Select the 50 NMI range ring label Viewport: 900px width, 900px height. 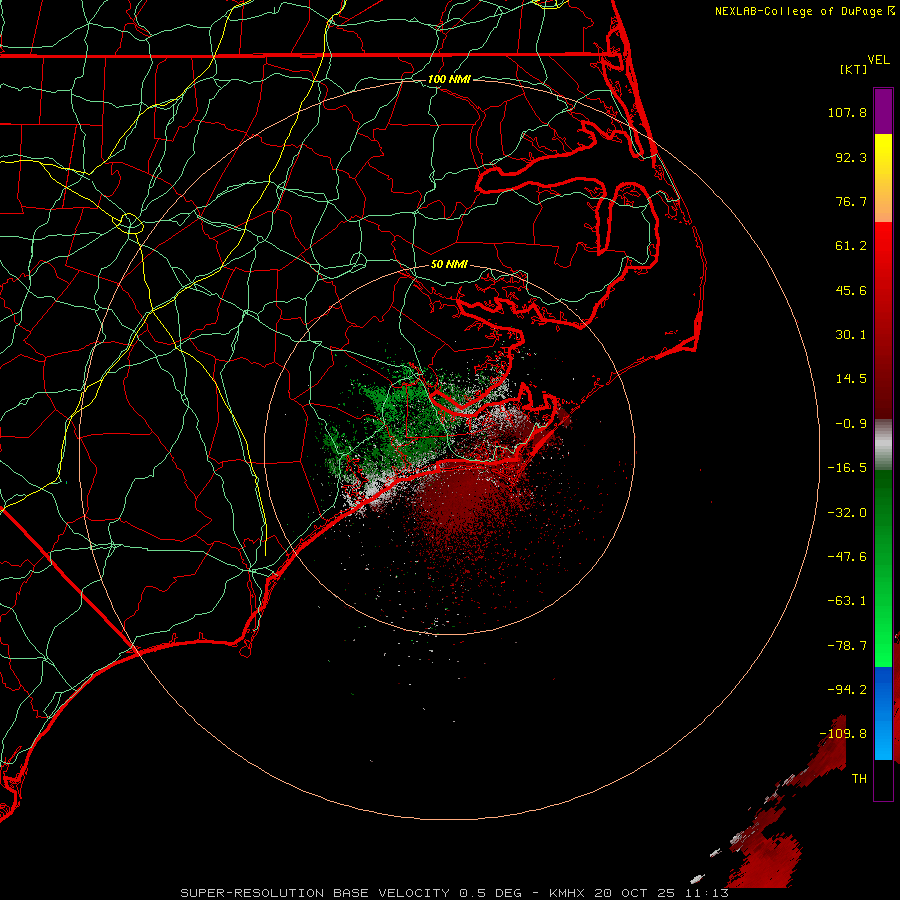(x=449, y=265)
